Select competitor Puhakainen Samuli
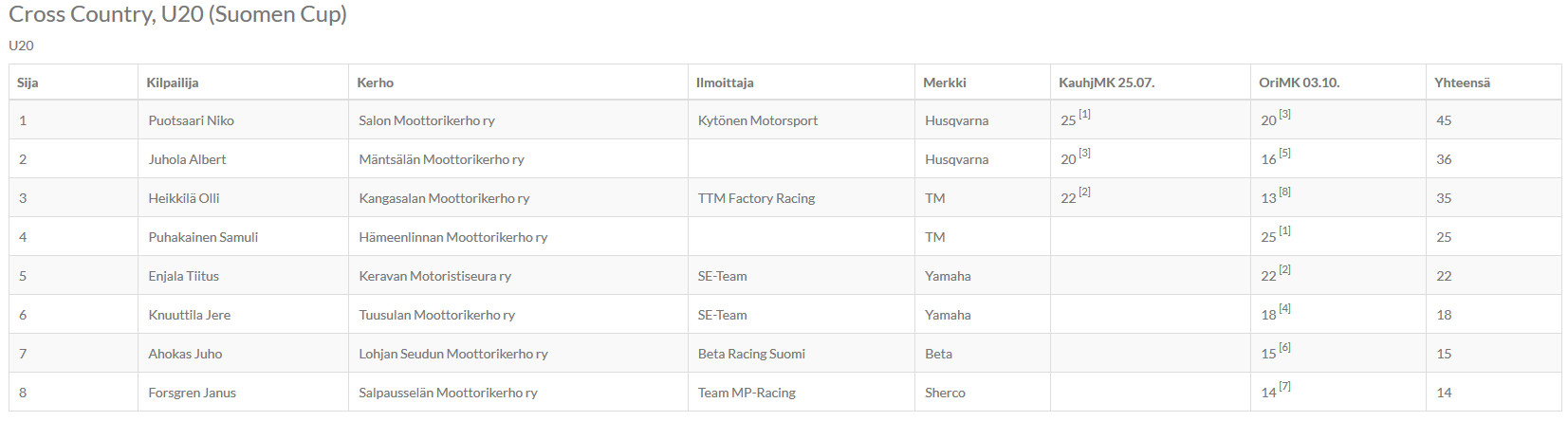 (x=203, y=237)
